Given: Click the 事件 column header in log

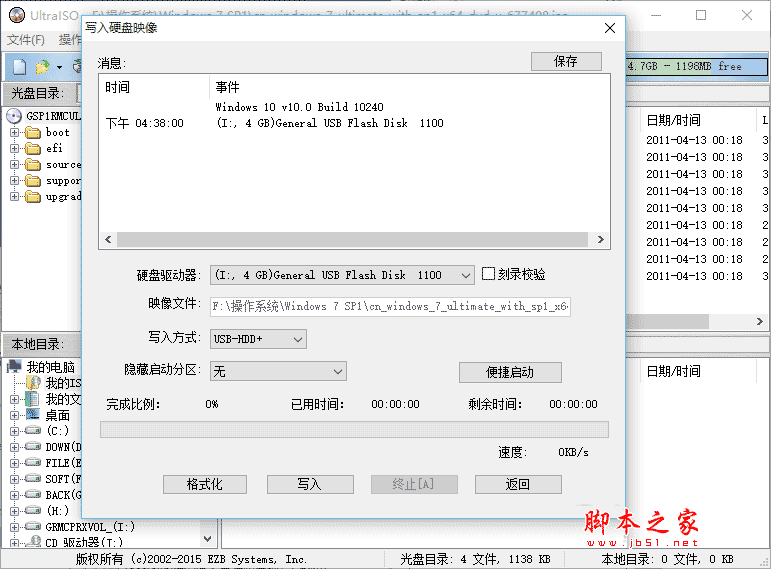Looking at the screenshot, I should 227,87.
